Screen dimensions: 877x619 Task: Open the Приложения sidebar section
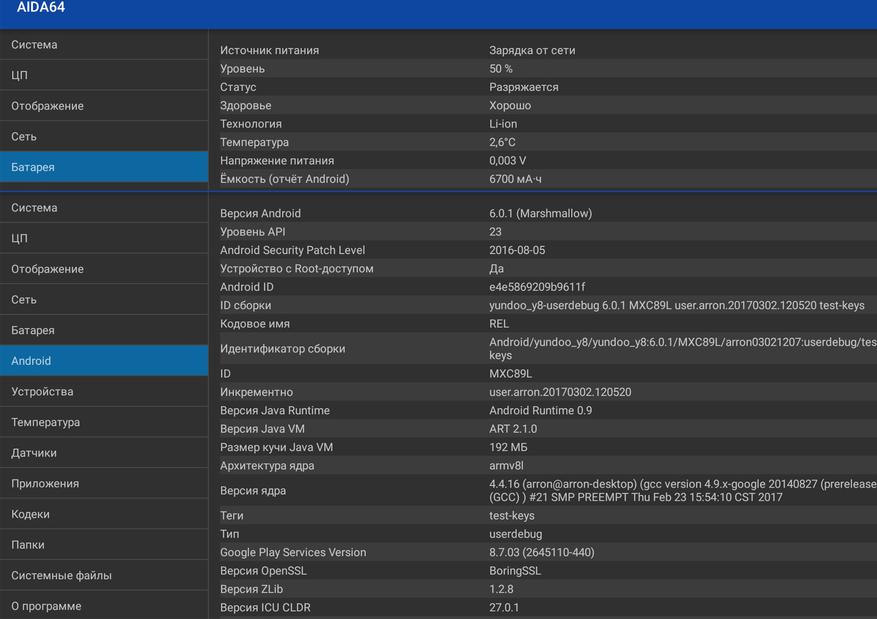(x=104, y=484)
